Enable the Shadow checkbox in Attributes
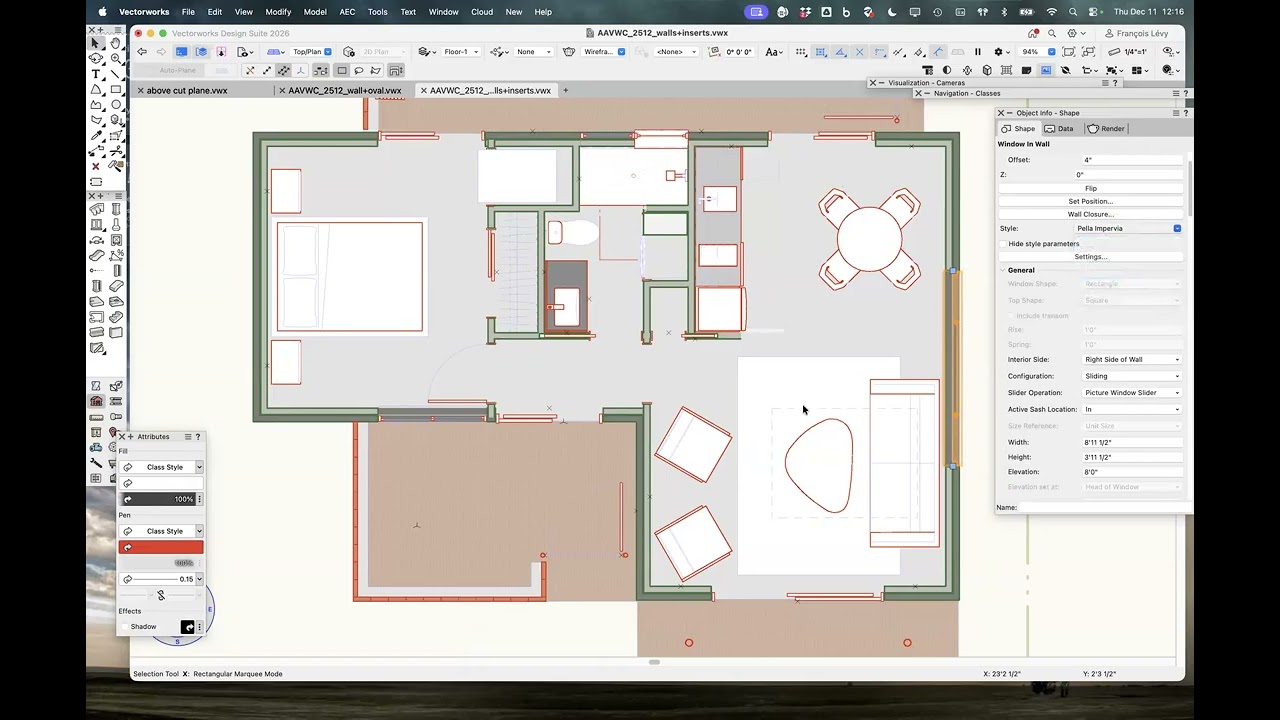This screenshot has height=720, width=1280. (124, 627)
